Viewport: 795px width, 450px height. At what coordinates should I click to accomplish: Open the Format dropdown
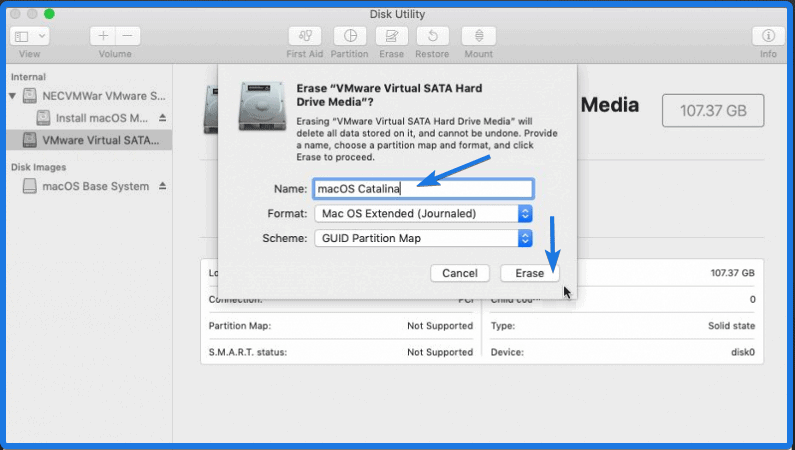pyautogui.click(x=423, y=213)
